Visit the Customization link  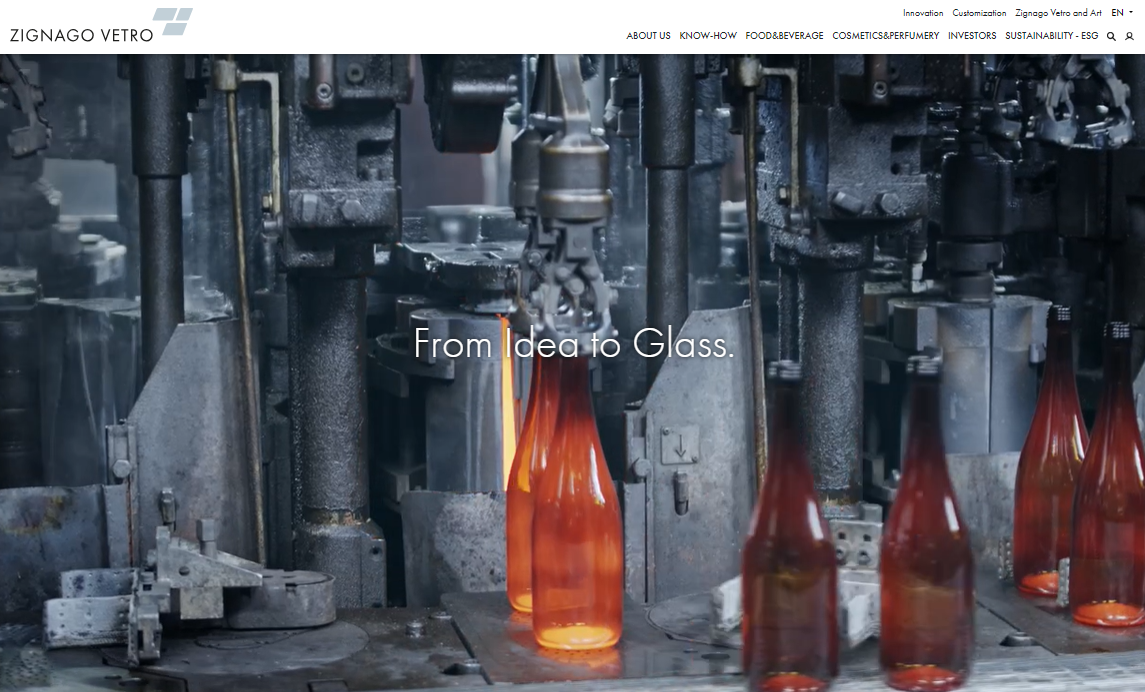979,13
